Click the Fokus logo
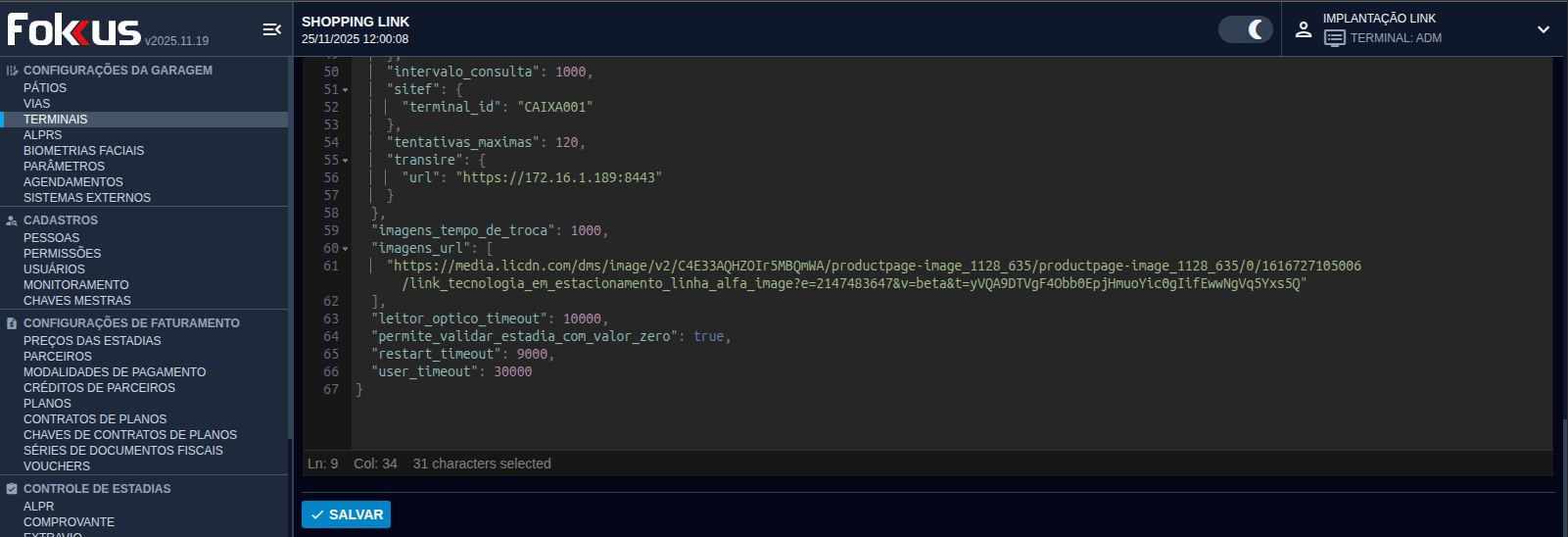Viewport: 1568px width, 537px height. coord(74,30)
